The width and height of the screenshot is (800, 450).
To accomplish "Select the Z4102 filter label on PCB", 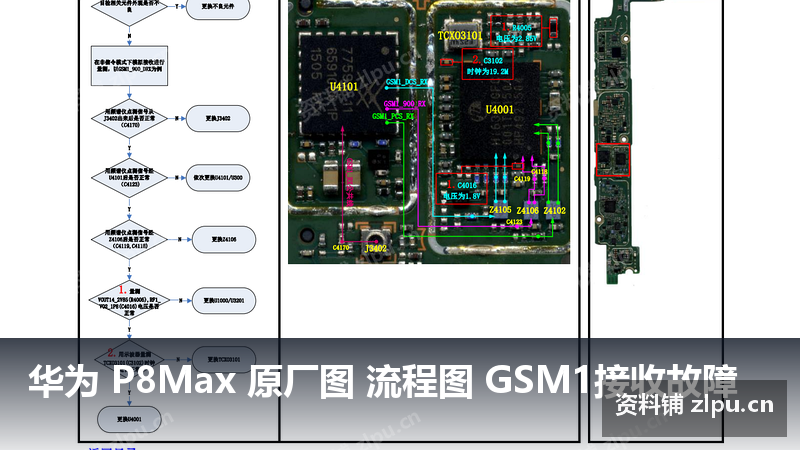I will 555,210.
